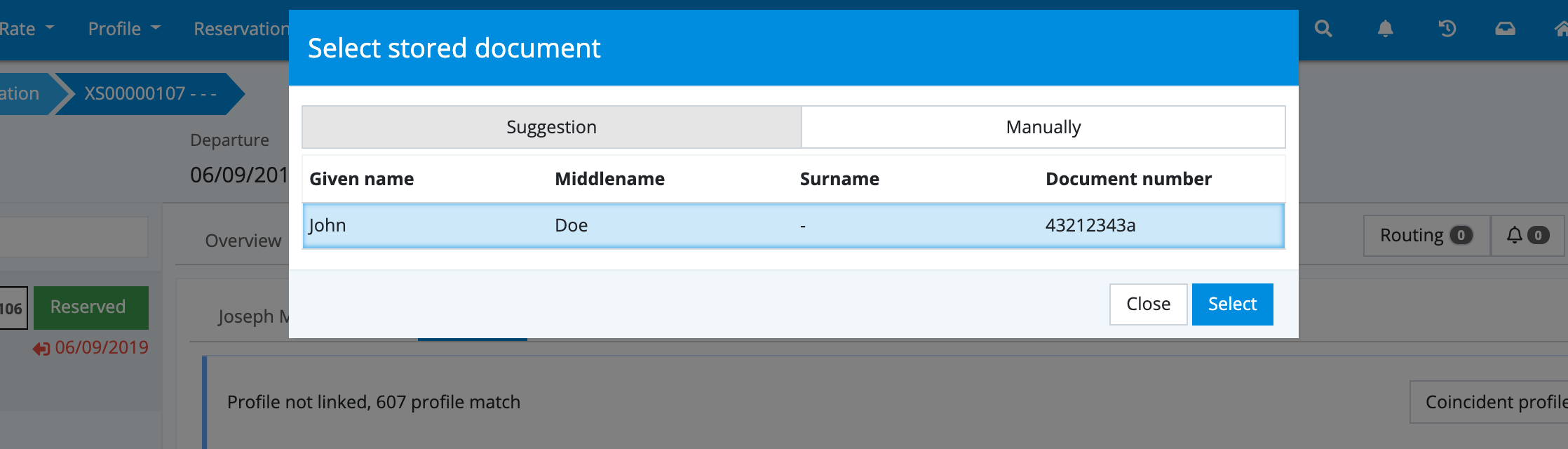The image size is (1568, 449).
Task: Switch to the Suggestion tab
Action: [x=551, y=127]
